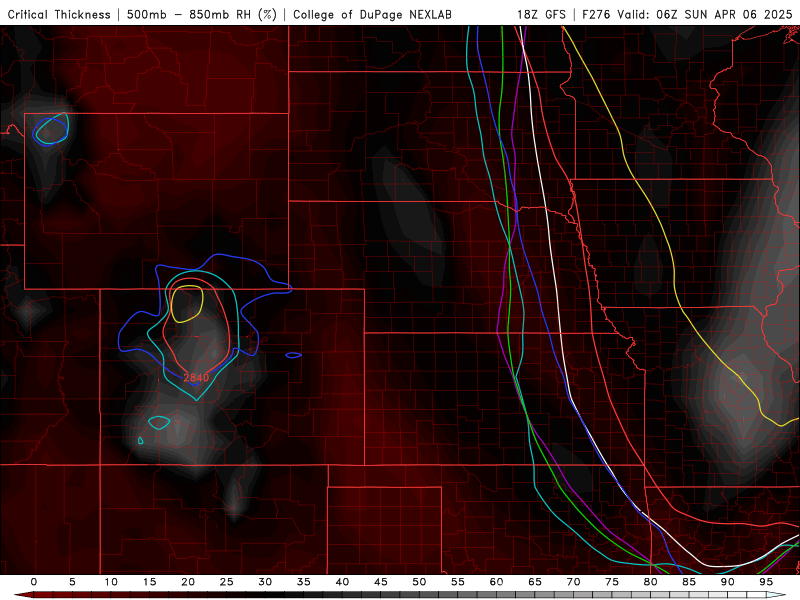800x600 pixels.
Task: Click the red "2840" contour label
Action: (x=196, y=378)
